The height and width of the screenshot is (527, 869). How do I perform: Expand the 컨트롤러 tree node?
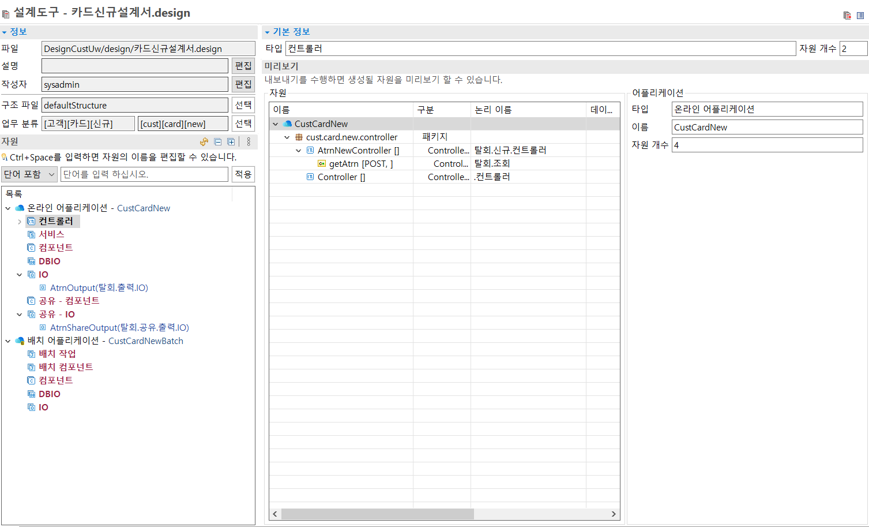click(20, 221)
